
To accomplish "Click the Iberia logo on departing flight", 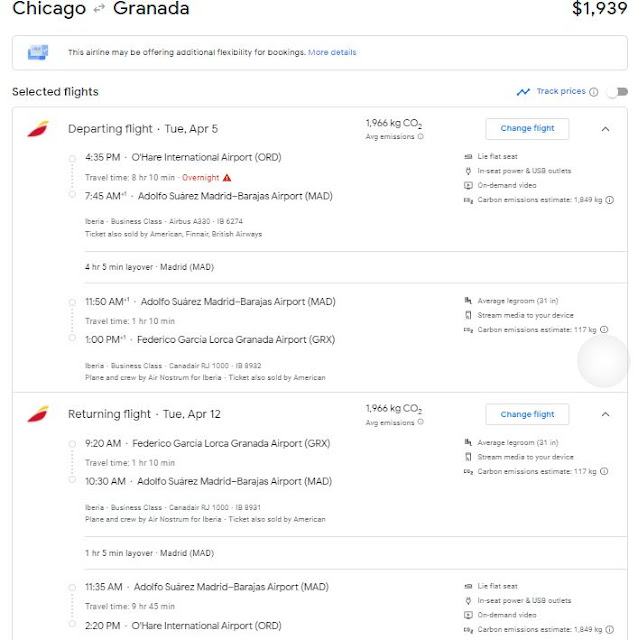I will coord(38,129).
